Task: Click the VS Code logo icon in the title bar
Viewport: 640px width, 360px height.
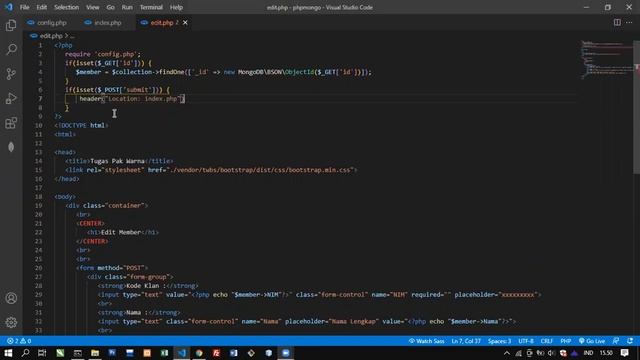Action: pos(9,7)
